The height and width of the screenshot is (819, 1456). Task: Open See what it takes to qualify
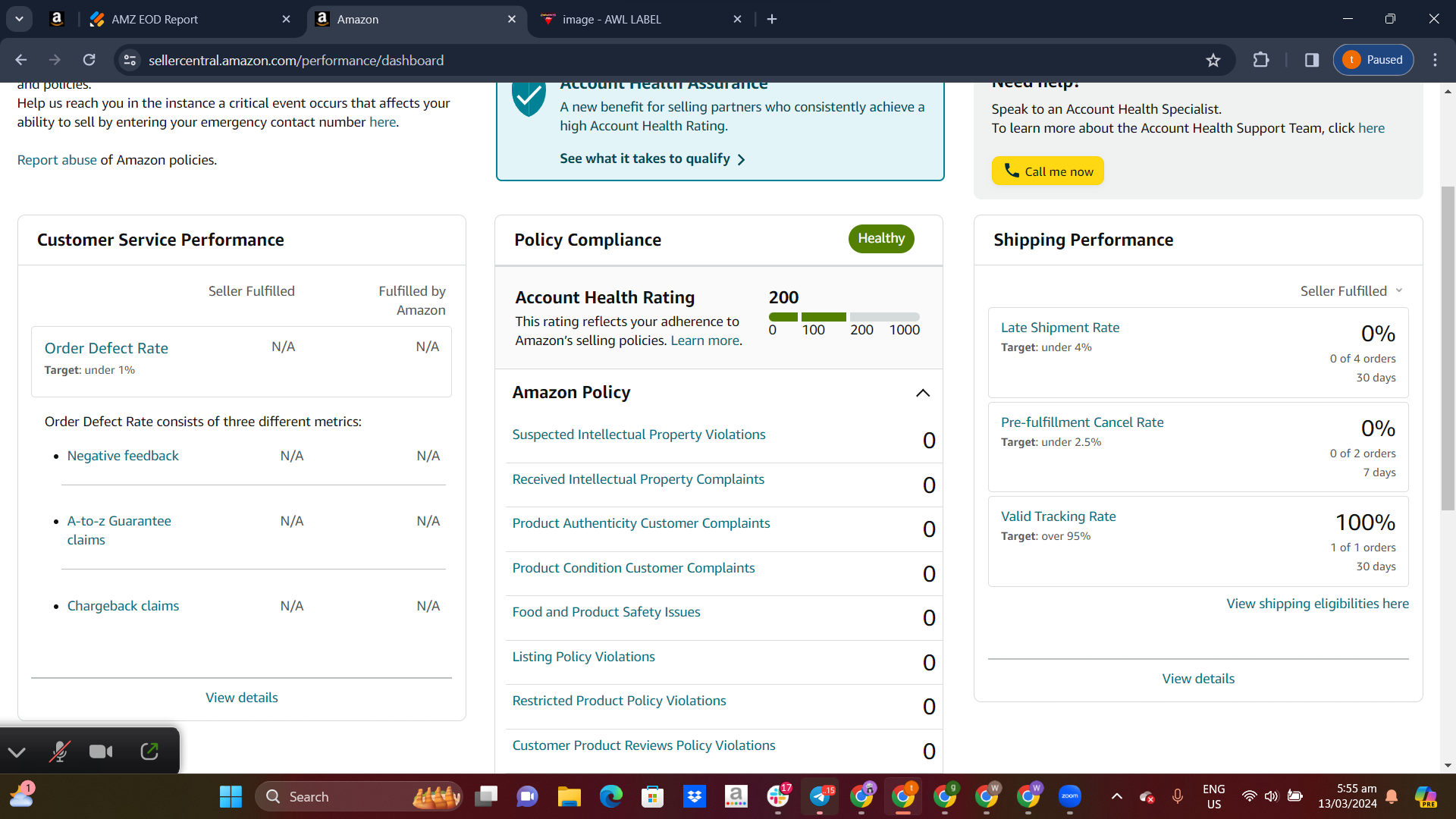tap(652, 158)
